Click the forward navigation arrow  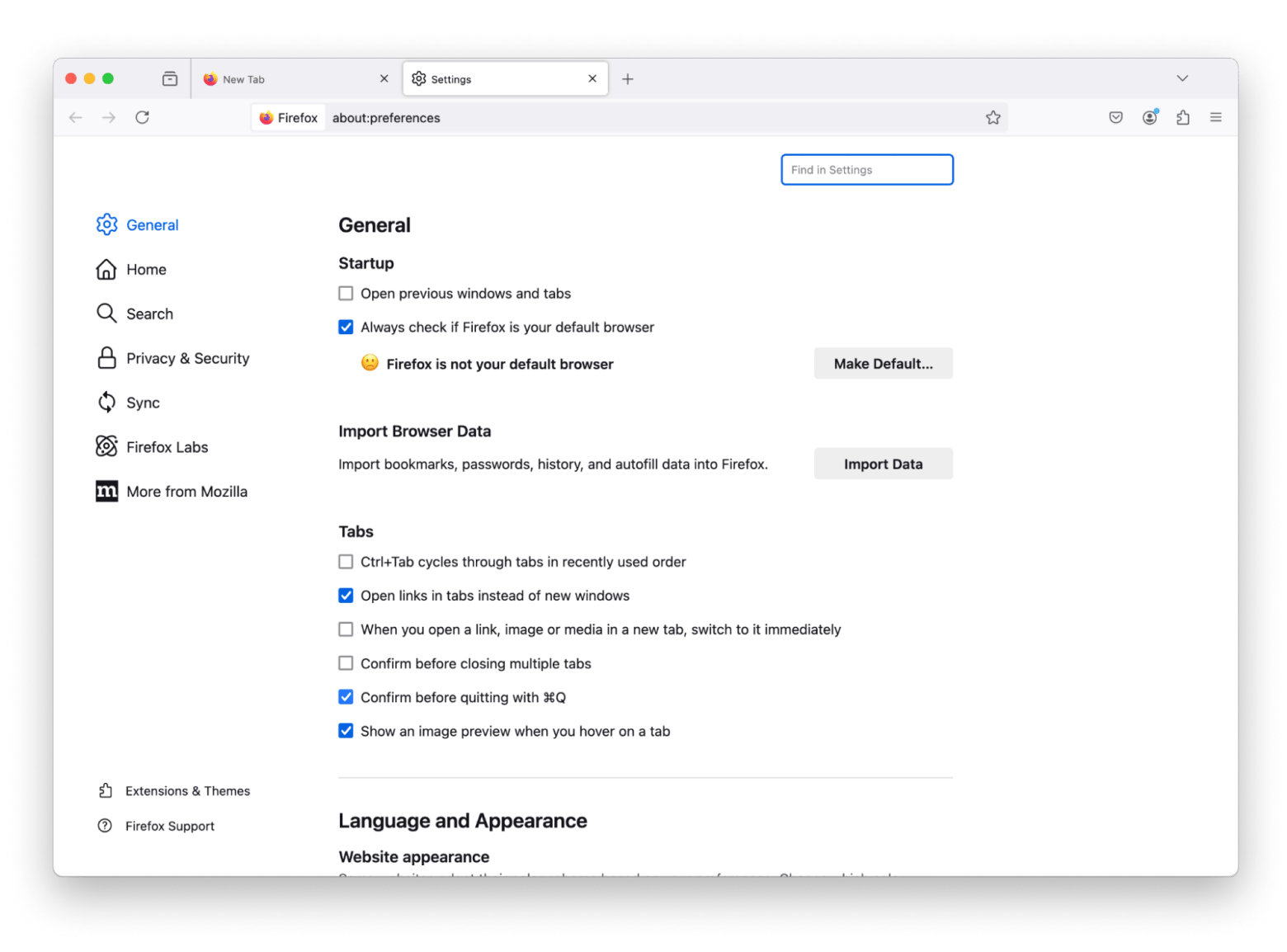click(x=109, y=118)
